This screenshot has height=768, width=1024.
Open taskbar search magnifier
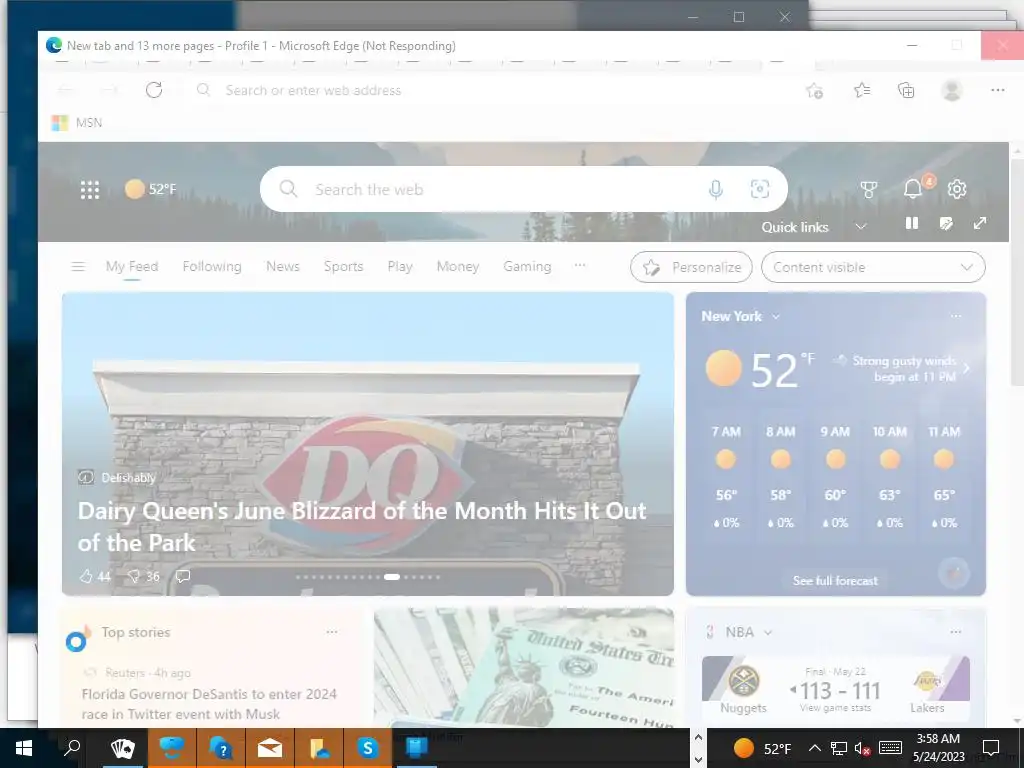tap(72, 748)
